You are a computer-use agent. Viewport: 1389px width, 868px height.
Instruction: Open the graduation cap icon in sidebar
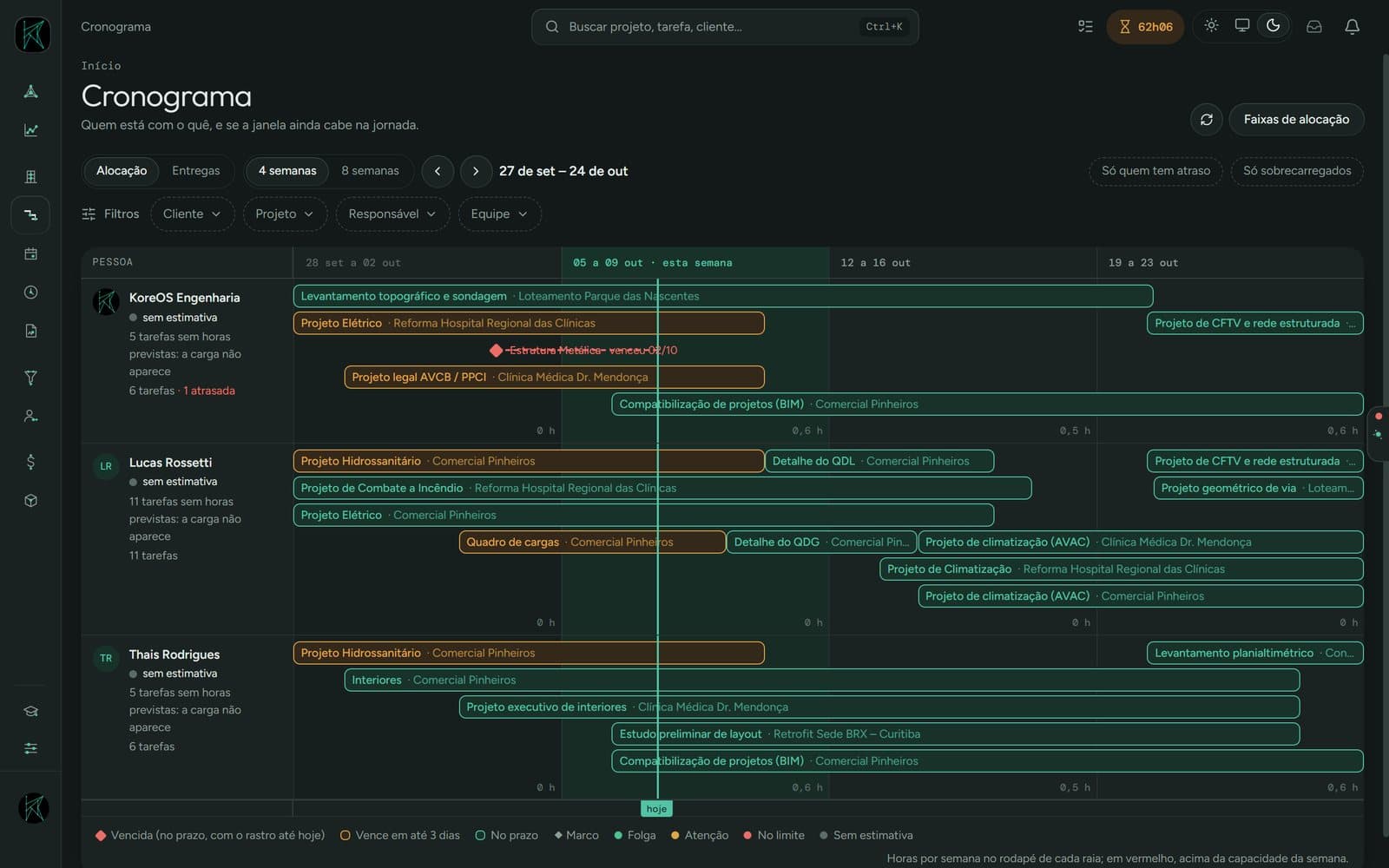(30, 711)
